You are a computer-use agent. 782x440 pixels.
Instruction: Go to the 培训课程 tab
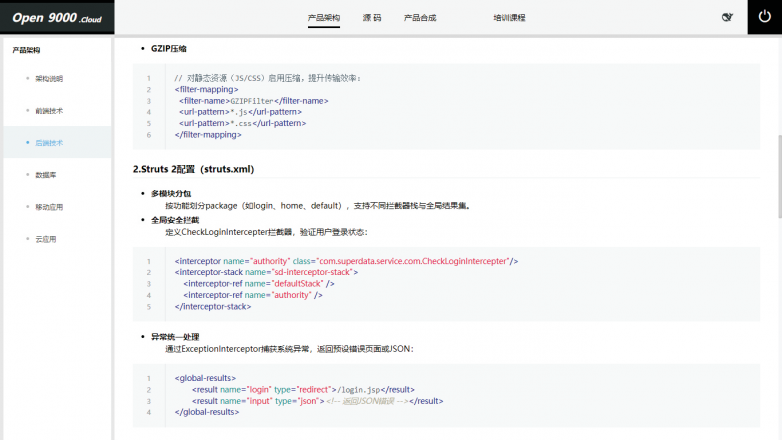509,18
